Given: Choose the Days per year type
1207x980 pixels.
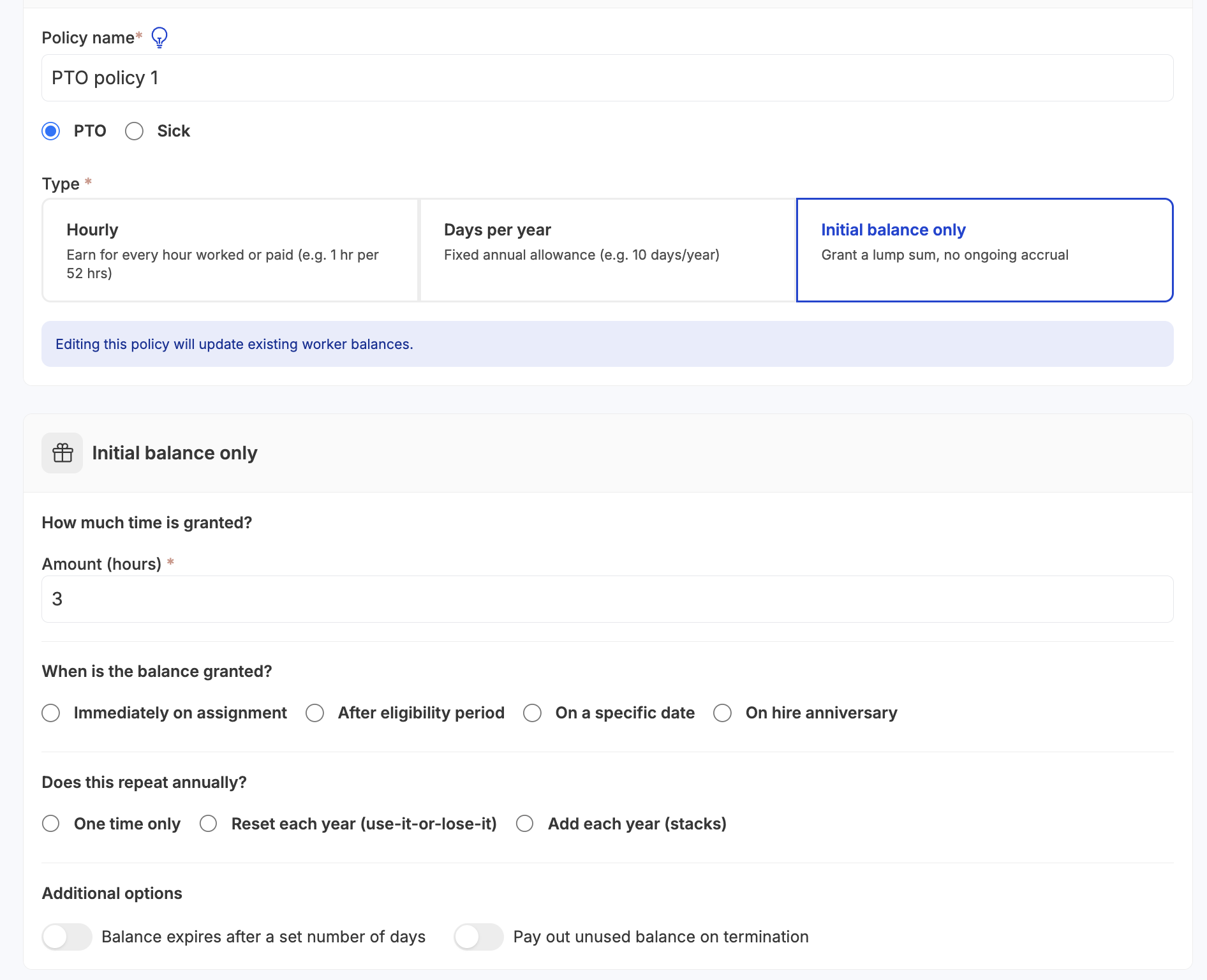Looking at the screenshot, I should pos(606,249).
